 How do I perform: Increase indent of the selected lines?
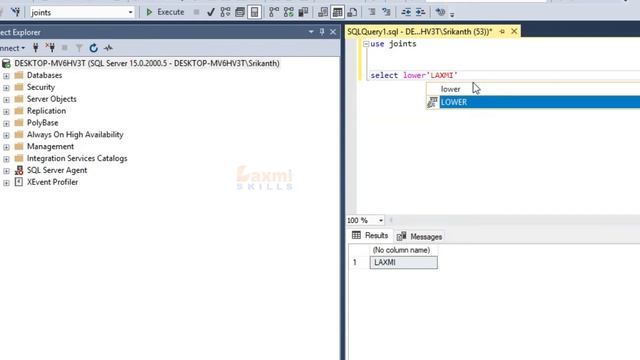point(420,13)
